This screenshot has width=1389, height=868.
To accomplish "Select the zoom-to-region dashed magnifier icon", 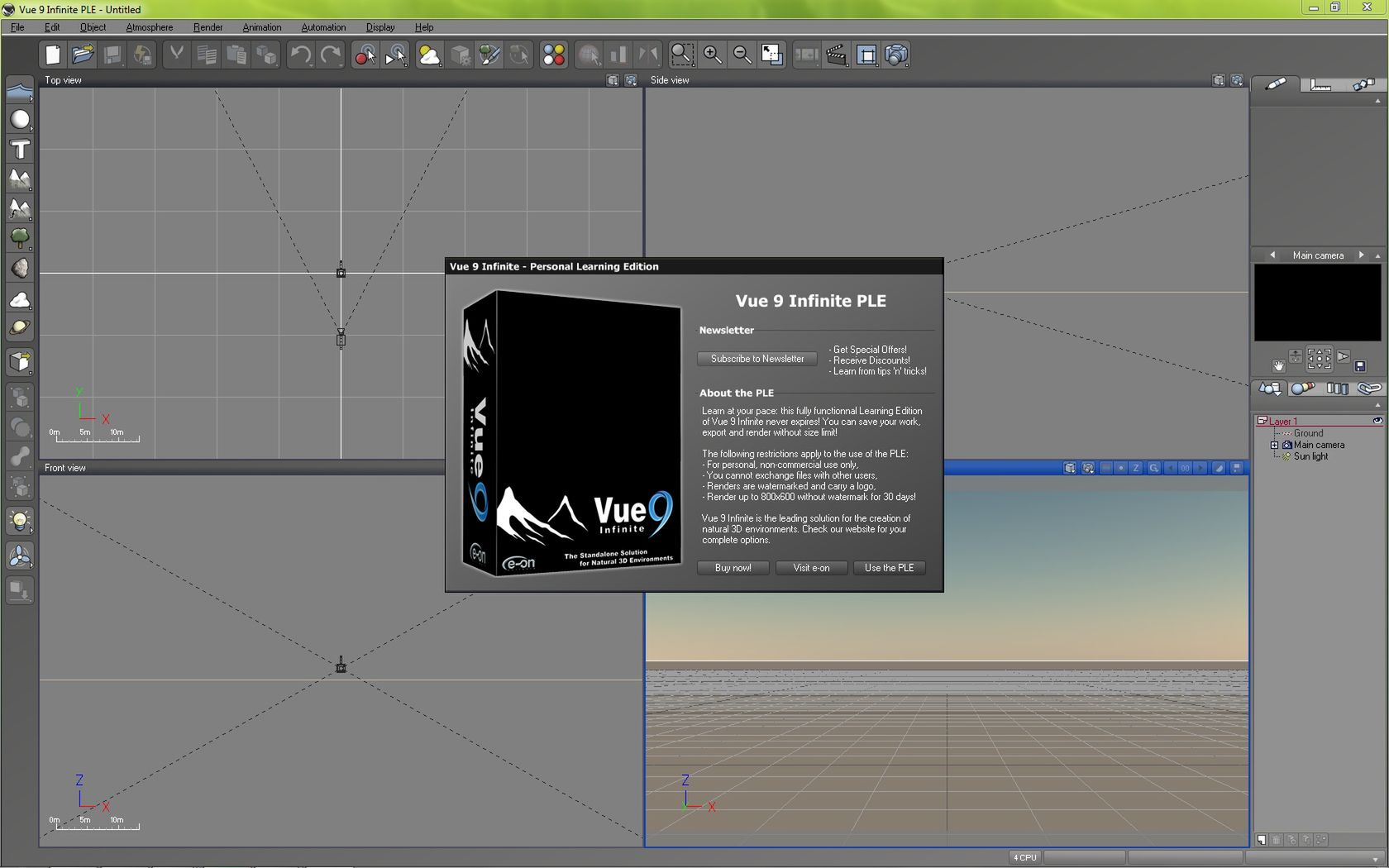I will click(682, 55).
